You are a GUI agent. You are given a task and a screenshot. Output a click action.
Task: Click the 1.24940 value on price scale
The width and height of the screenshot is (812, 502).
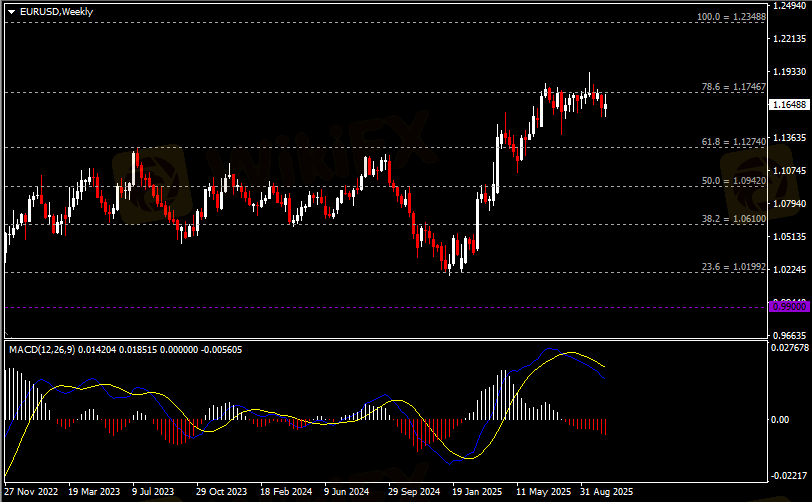click(x=789, y=6)
